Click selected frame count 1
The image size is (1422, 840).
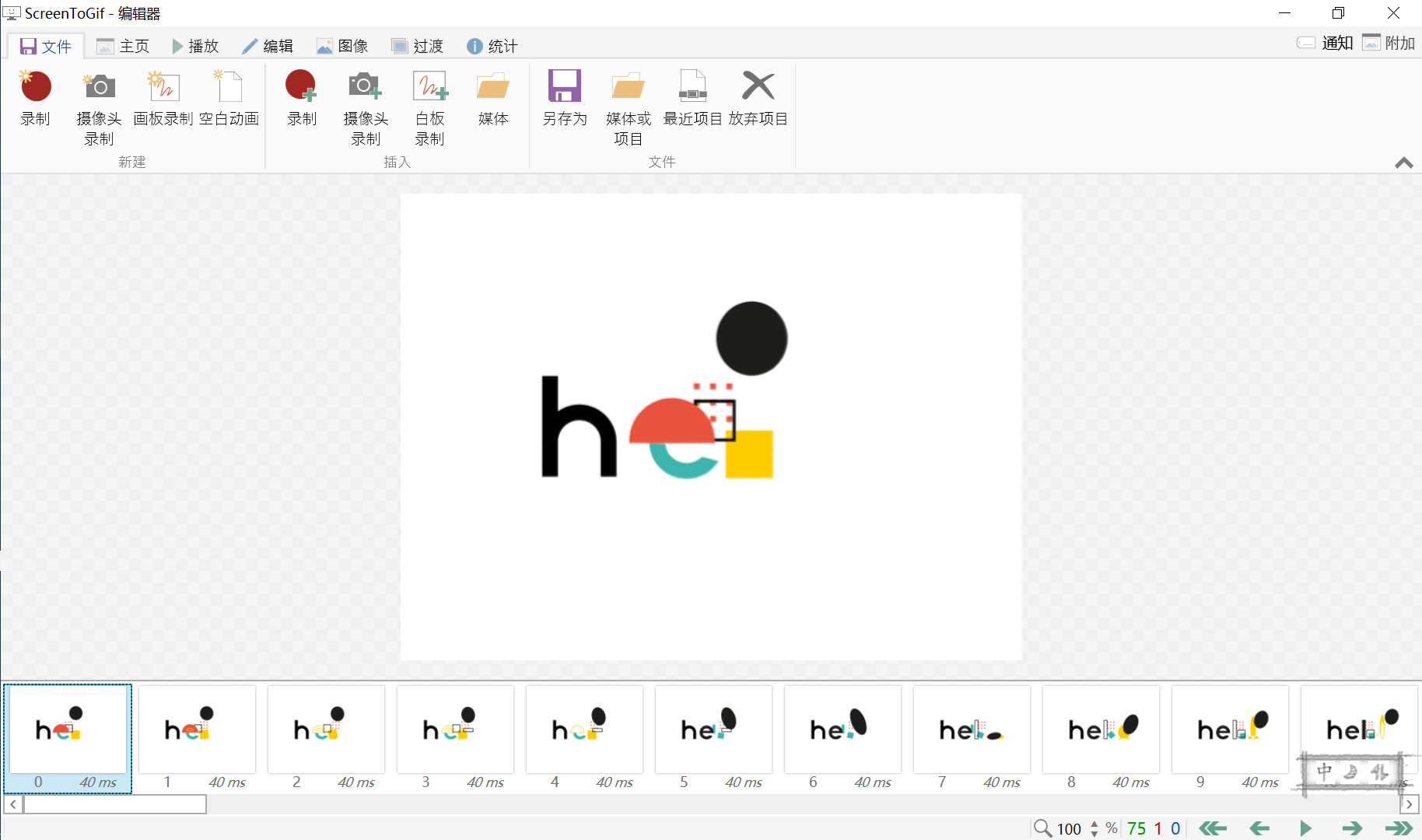(1158, 829)
